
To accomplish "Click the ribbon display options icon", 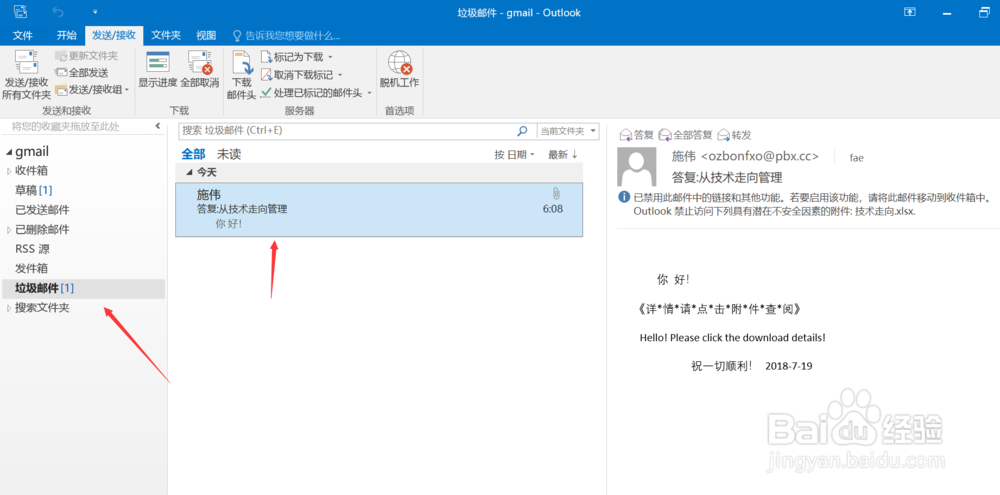I will pos(910,12).
